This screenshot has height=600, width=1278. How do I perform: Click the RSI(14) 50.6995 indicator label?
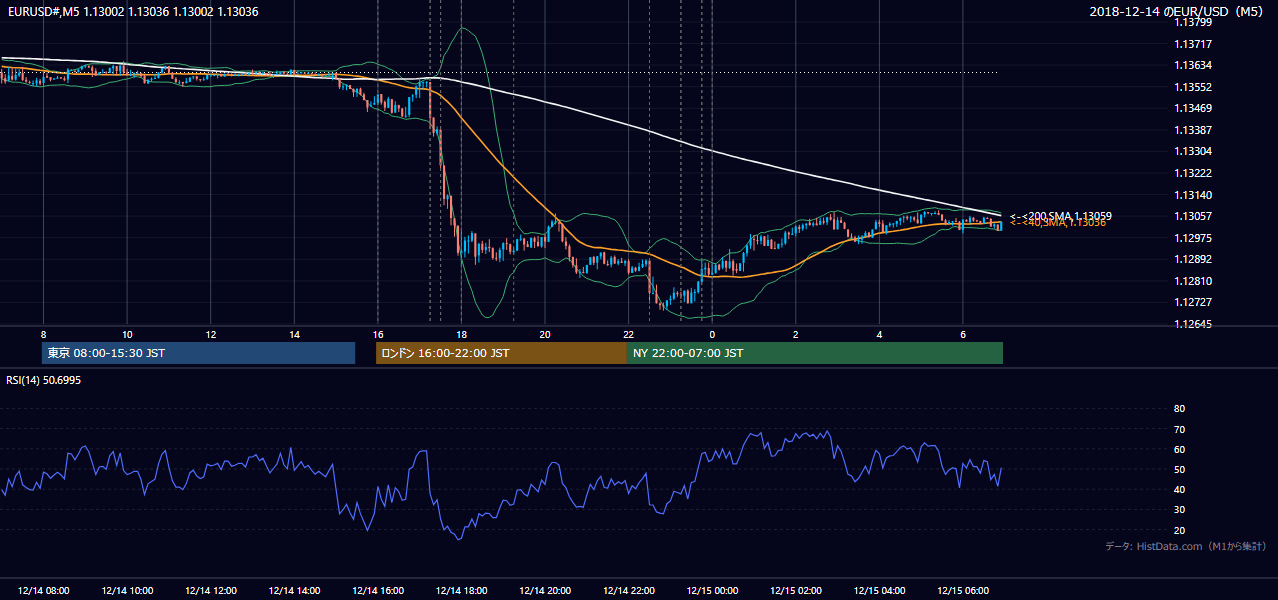point(43,380)
